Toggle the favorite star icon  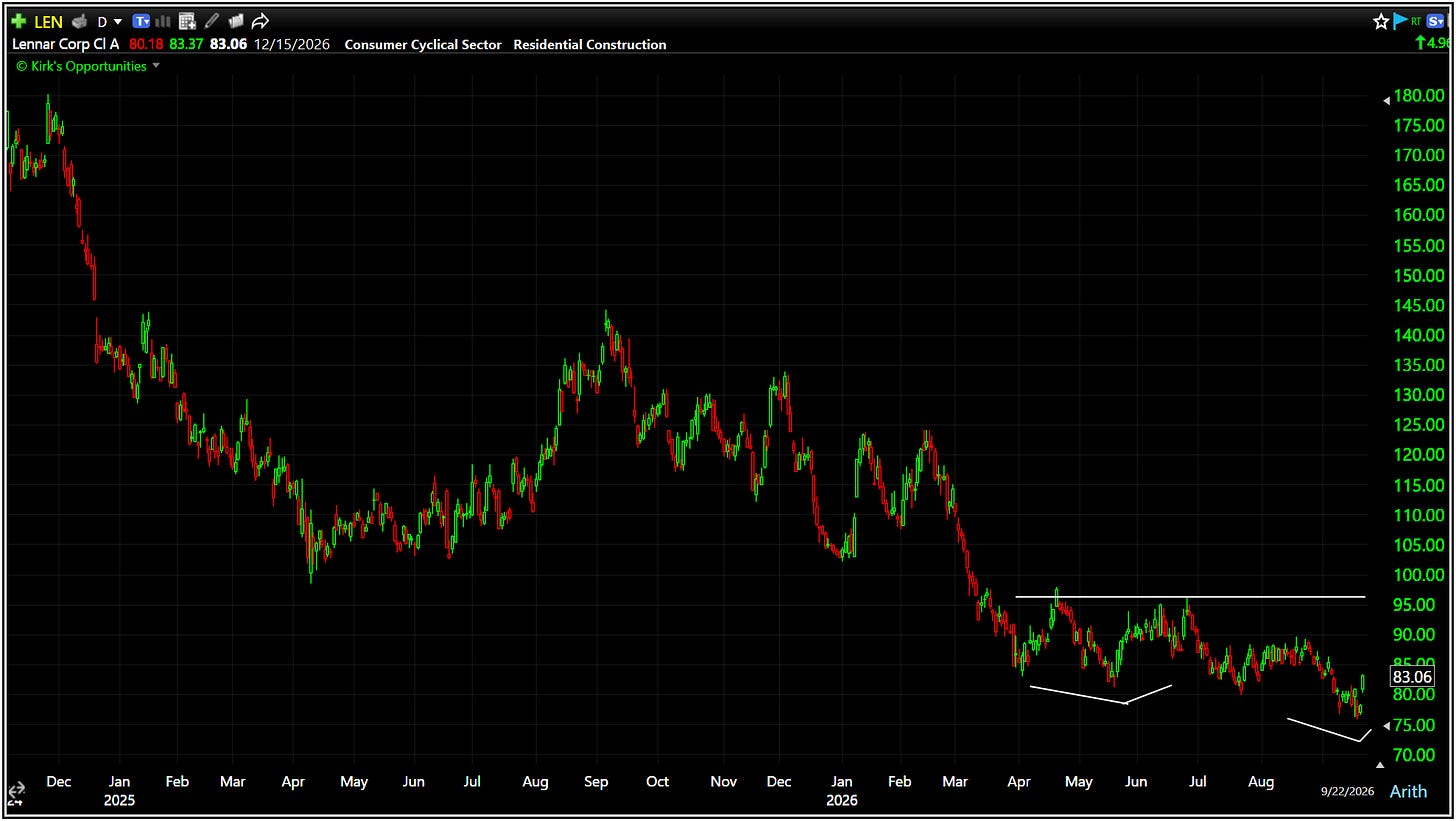(x=1381, y=21)
